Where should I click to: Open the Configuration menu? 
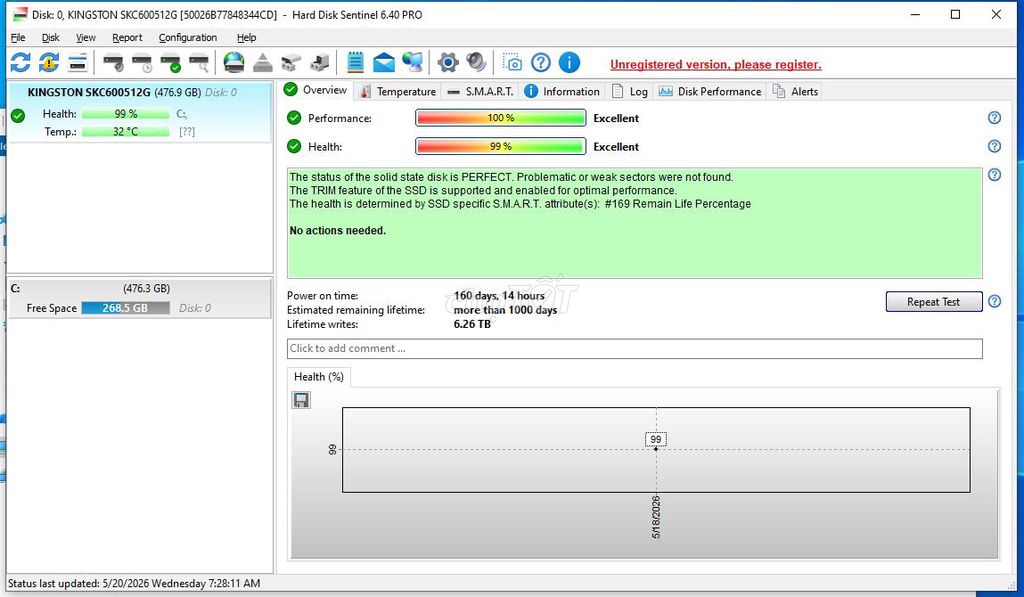click(x=187, y=37)
